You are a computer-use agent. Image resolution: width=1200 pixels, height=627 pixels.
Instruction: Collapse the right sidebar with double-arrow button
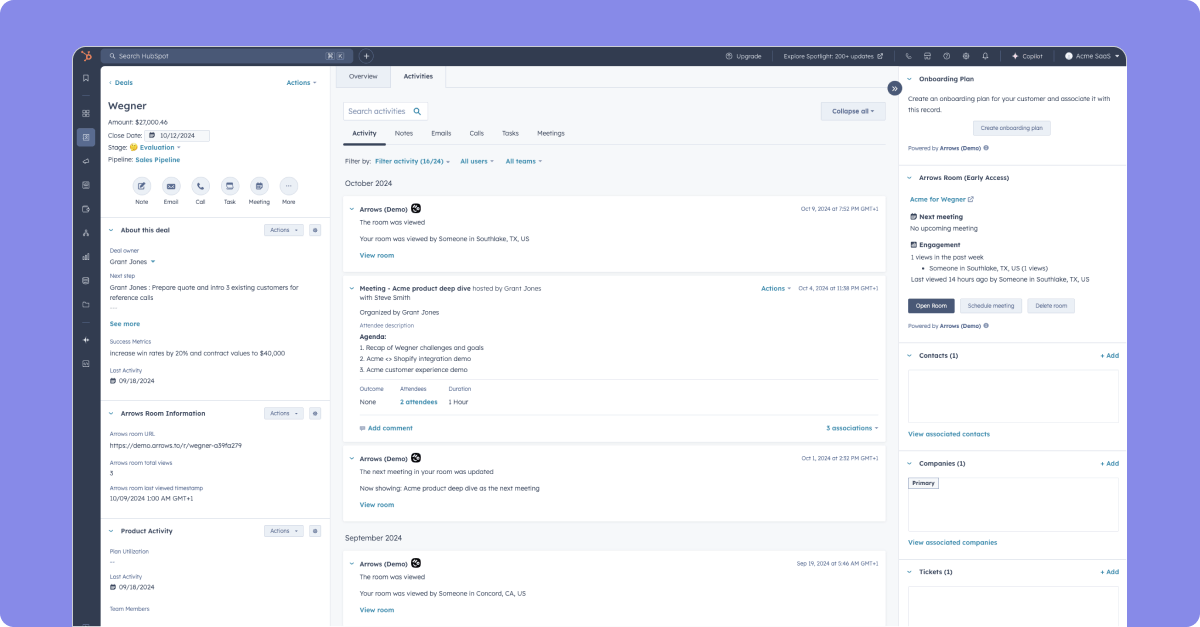coord(895,88)
